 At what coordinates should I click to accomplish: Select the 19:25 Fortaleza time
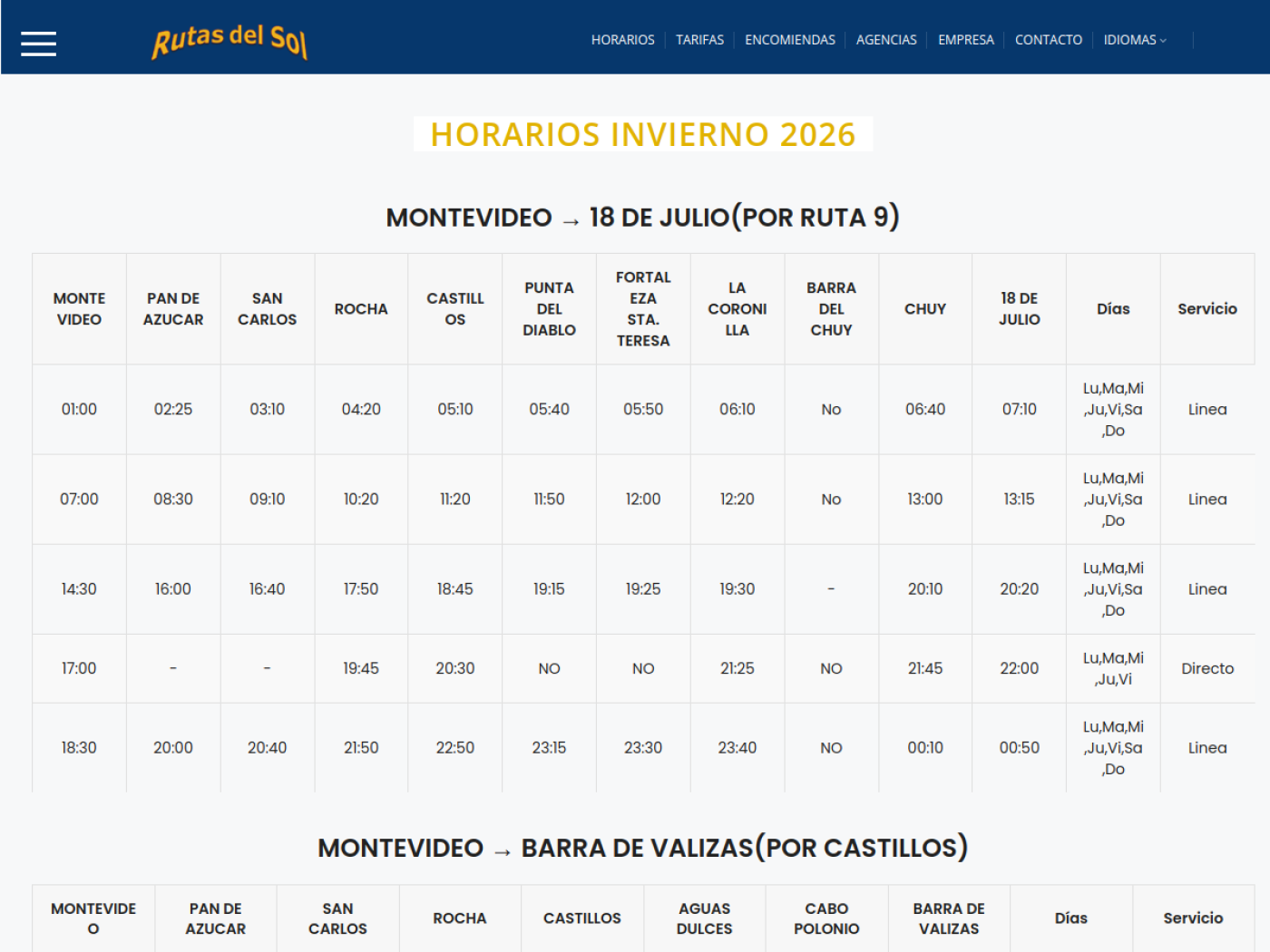(643, 589)
